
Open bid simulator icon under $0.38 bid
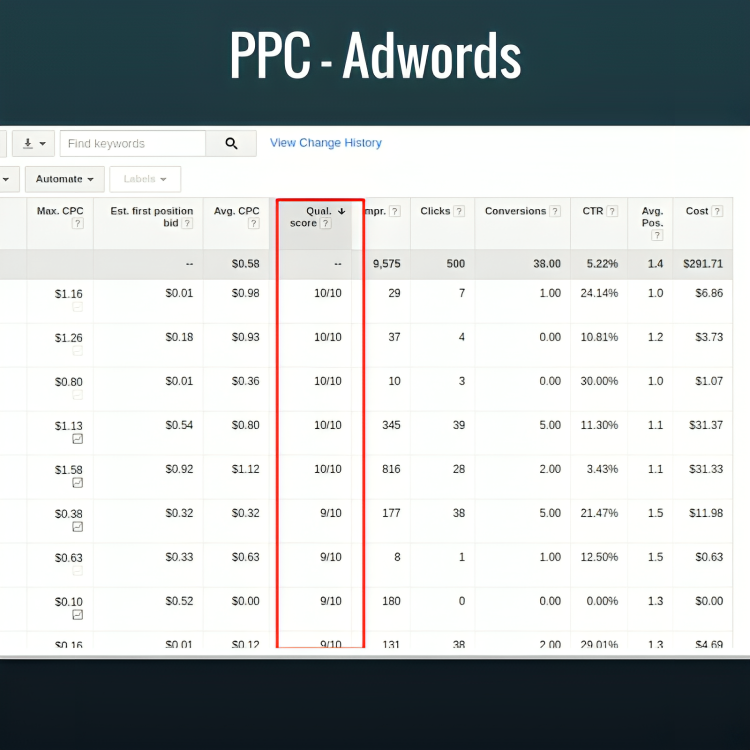tap(77, 527)
